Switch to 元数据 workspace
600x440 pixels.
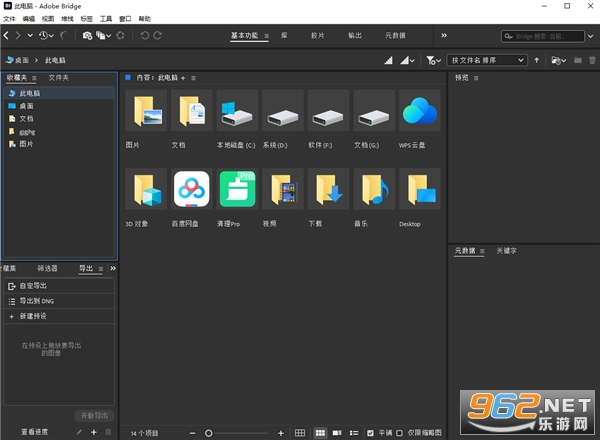pyautogui.click(x=395, y=36)
